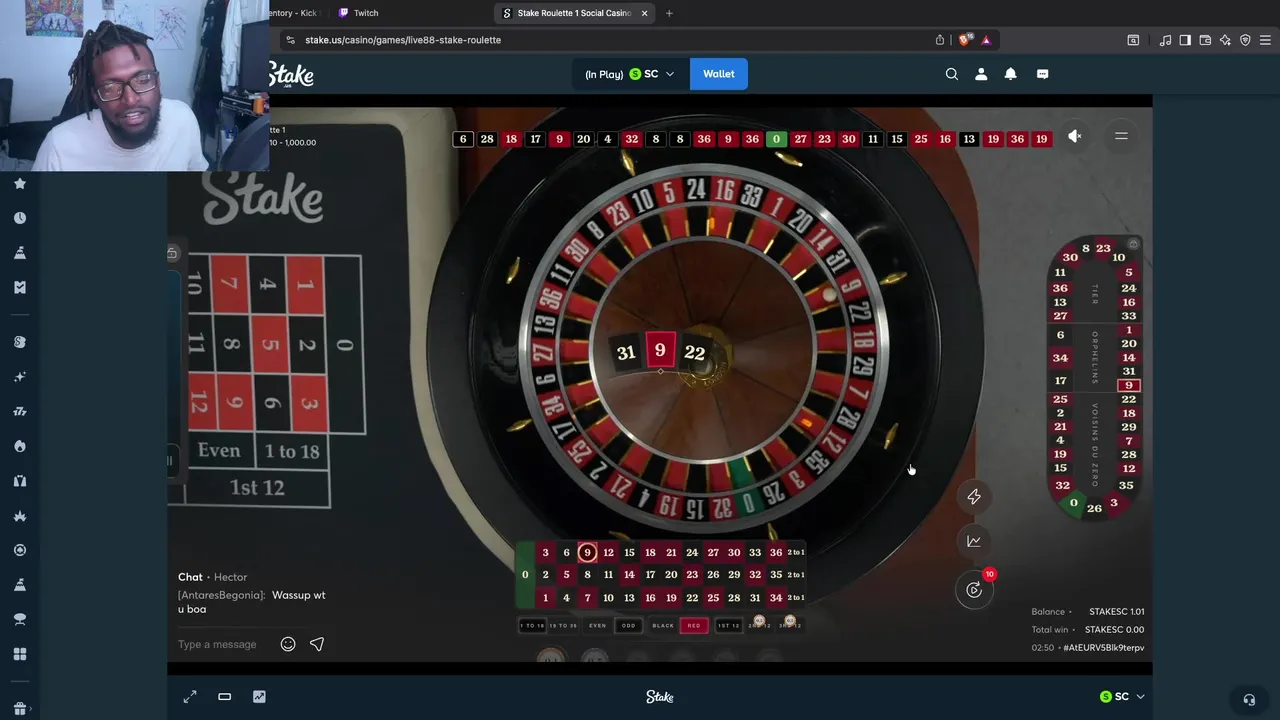
Task: Bet on 1ST 12 dozen
Action: pos(728,626)
